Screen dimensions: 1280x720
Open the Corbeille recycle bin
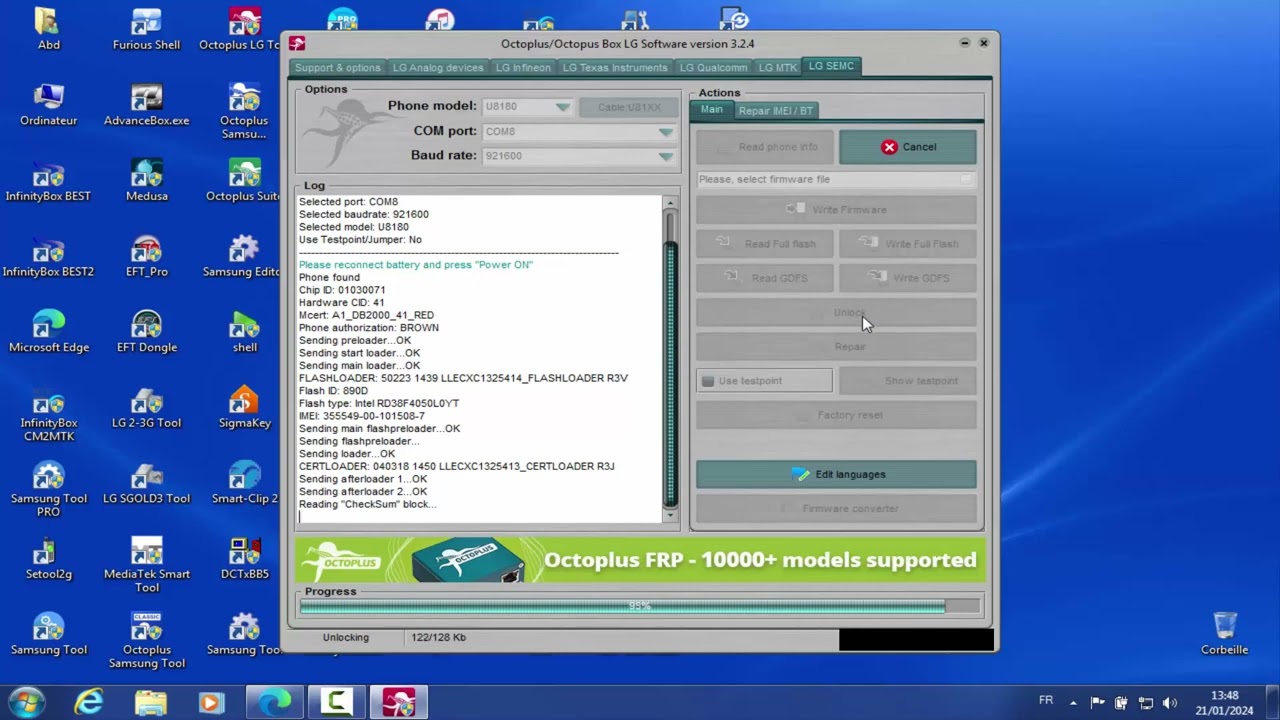tap(1224, 634)
